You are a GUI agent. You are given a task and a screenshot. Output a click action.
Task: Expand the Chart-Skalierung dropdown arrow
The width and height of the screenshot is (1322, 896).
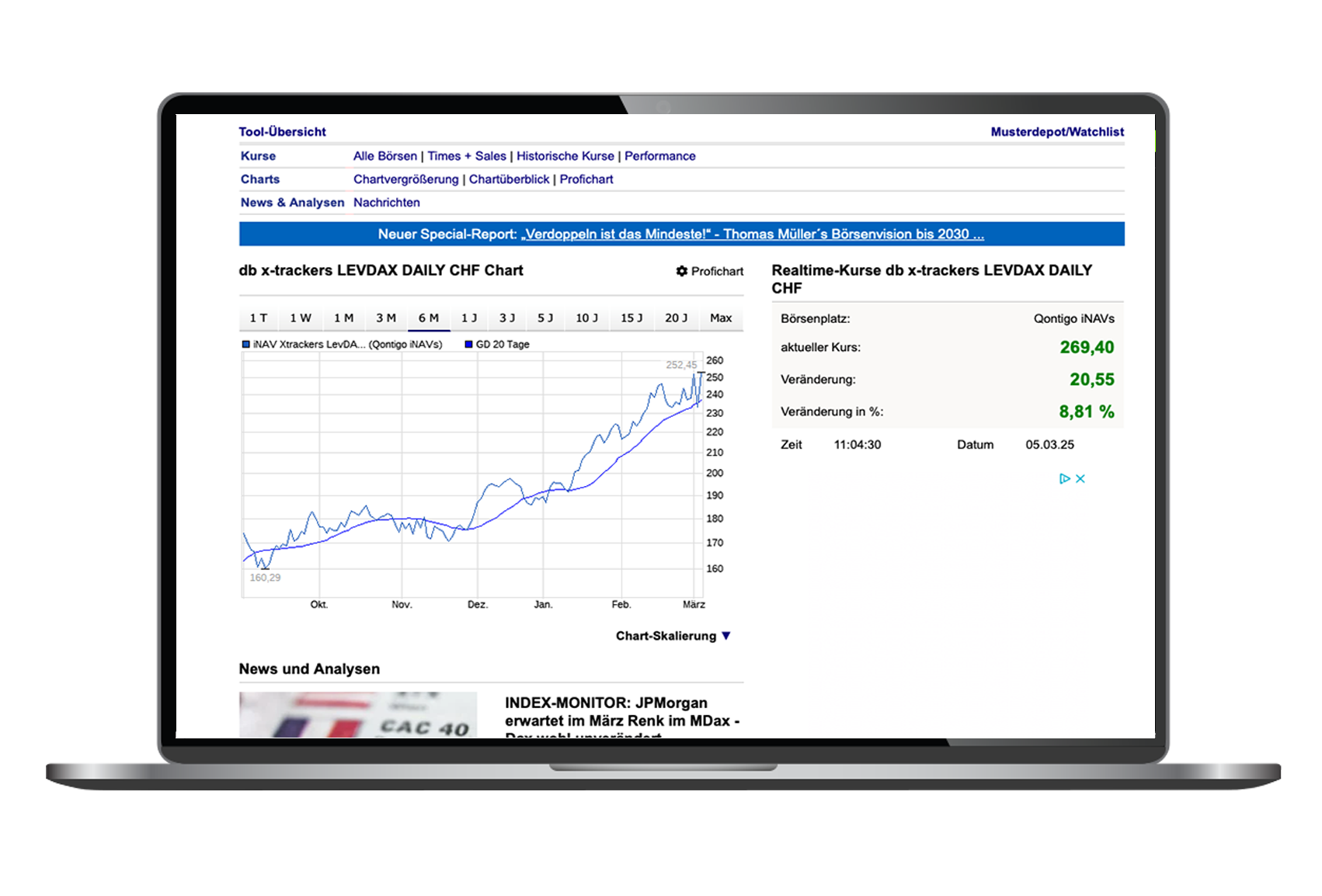click(x=725, y=636)
